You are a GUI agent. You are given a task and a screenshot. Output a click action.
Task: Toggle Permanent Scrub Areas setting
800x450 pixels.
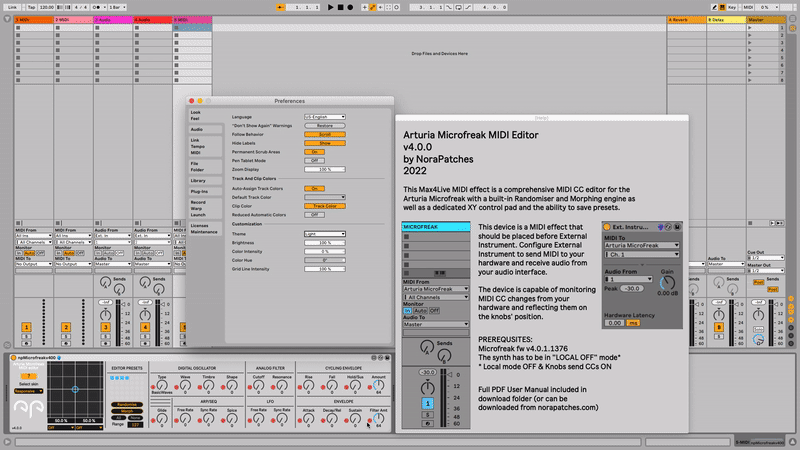coord(316,151)
